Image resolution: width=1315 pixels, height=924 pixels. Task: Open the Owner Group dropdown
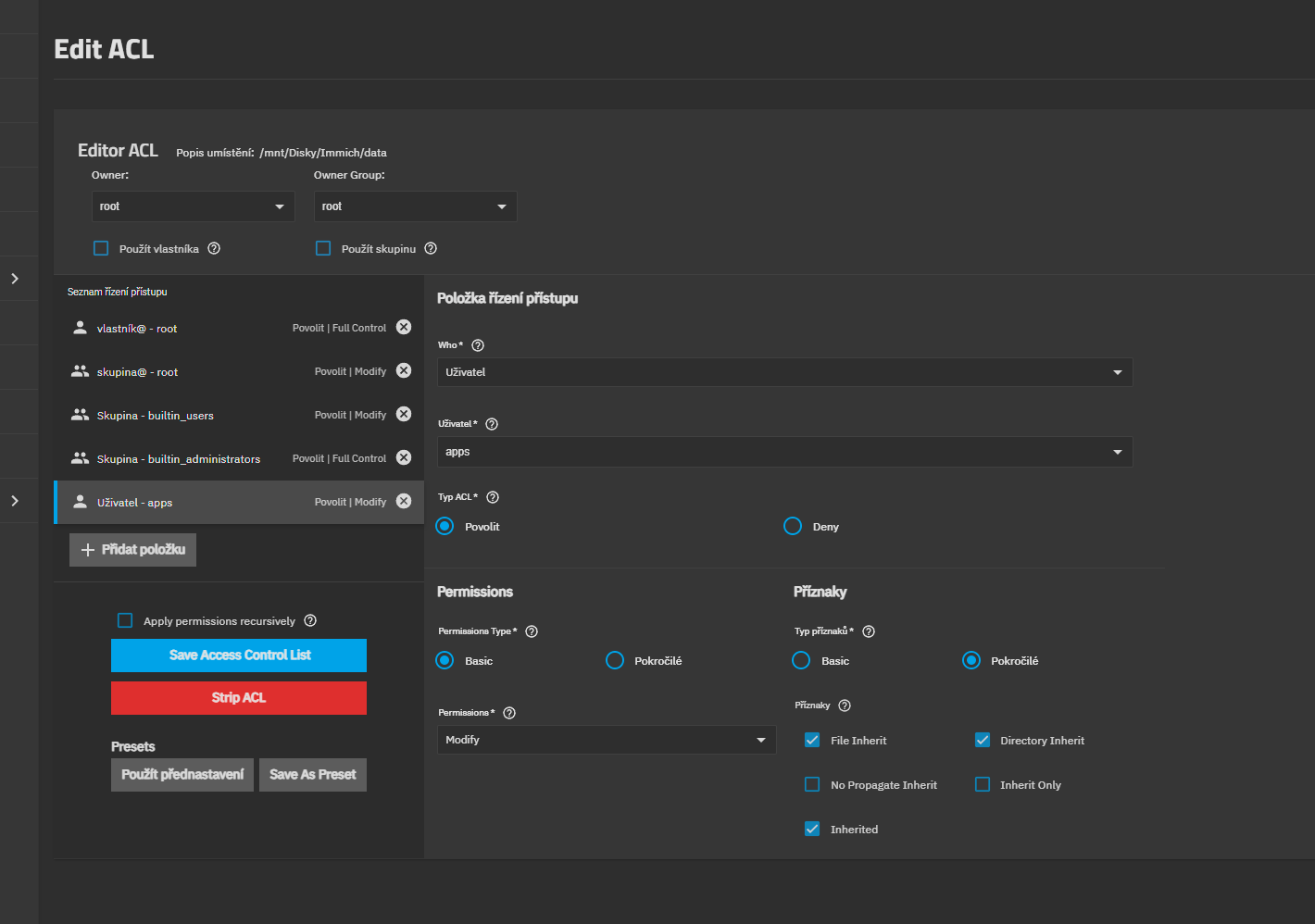(415, 206)
